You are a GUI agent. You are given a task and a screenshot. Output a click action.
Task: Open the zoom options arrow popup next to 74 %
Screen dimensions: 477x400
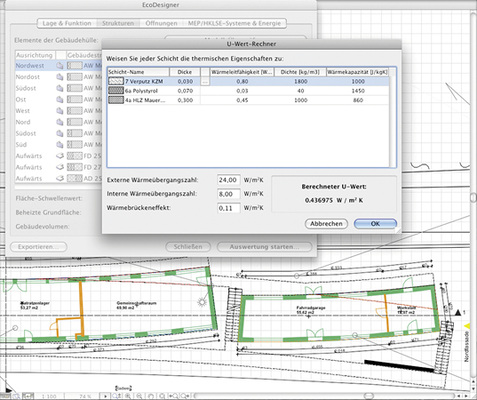(x=105, y=396)
